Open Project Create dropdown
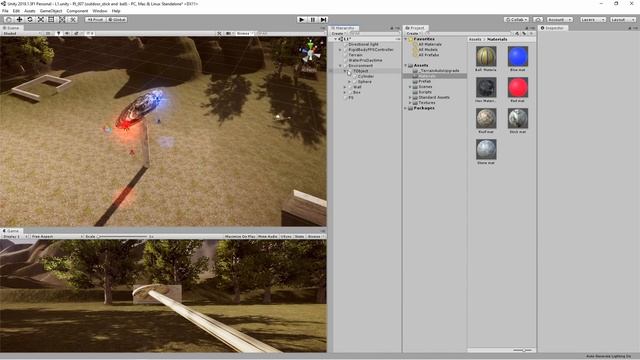This screenshot has width=640, height=360. click(413, 33)
